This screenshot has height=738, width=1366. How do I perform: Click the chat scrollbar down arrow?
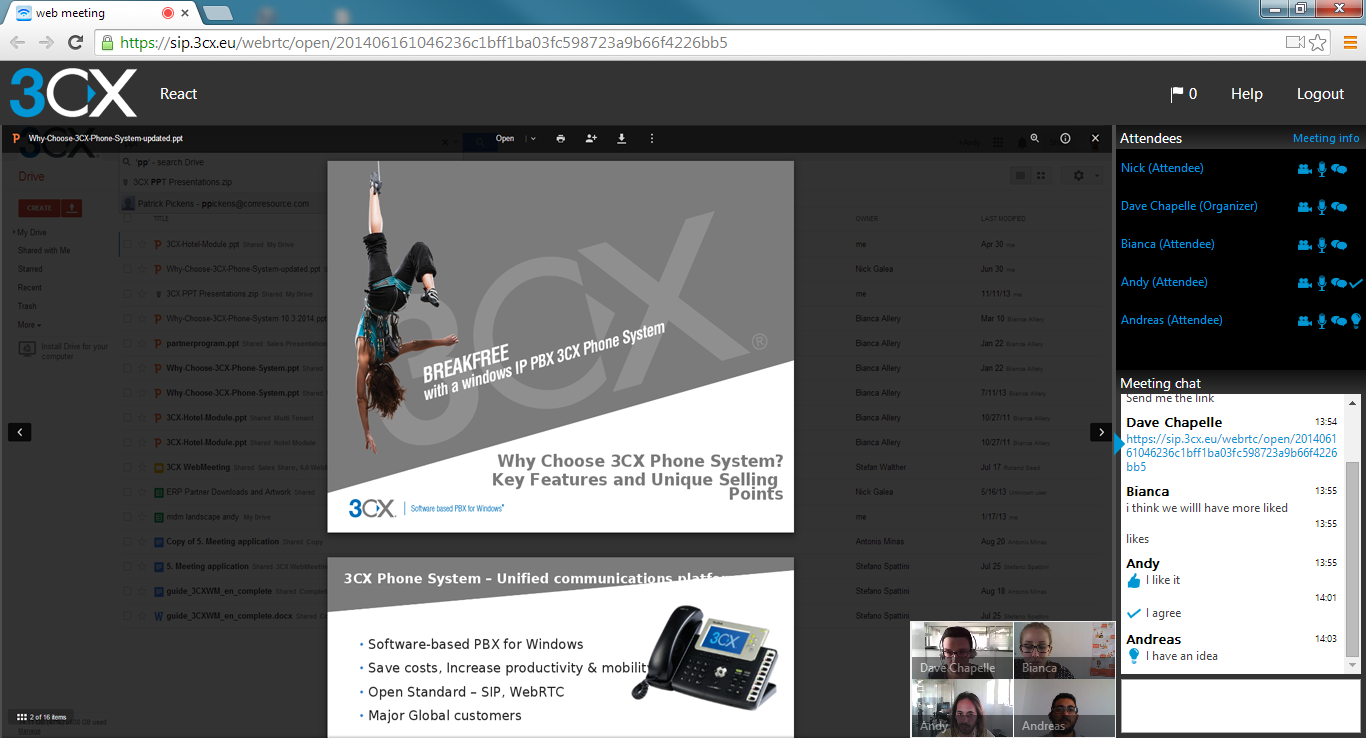pyautogui.click(x=1354, y=665)
